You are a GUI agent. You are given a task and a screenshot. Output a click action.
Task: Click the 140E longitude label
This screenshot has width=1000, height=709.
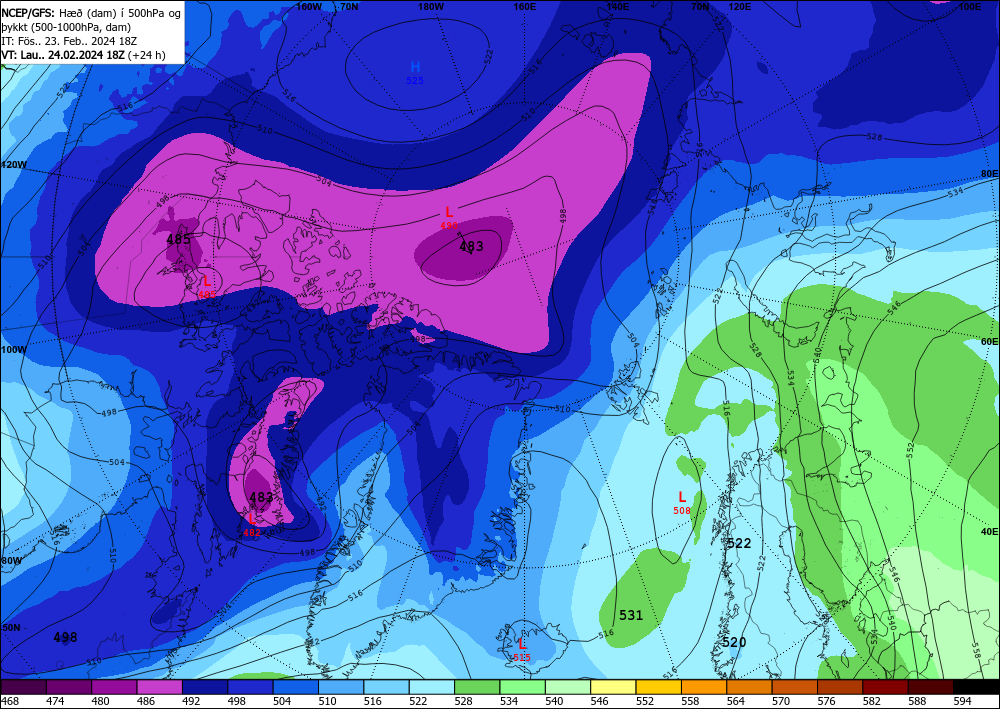[617, 6]
